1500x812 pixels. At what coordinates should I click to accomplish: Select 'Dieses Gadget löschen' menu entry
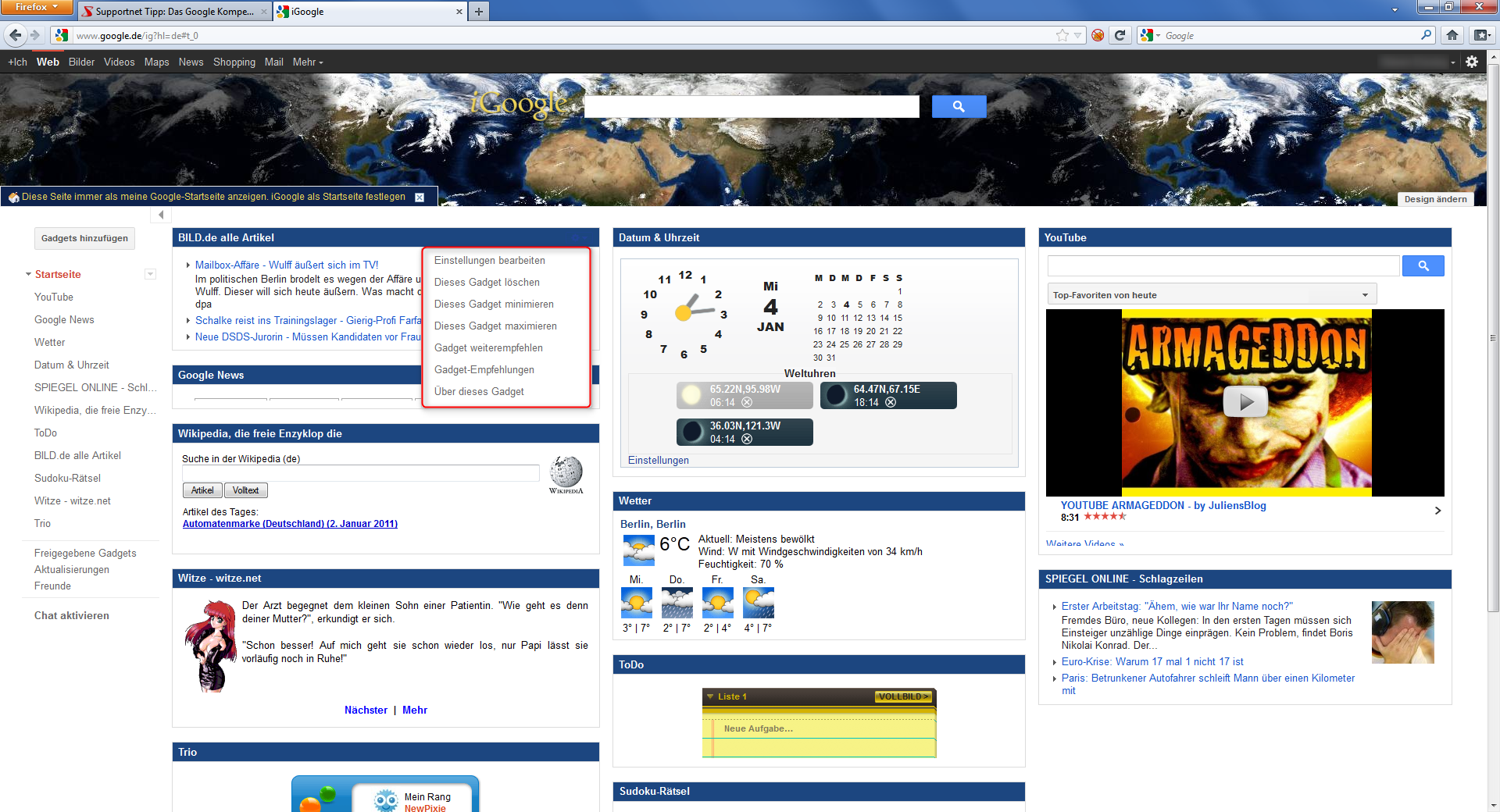coord(487,283)
